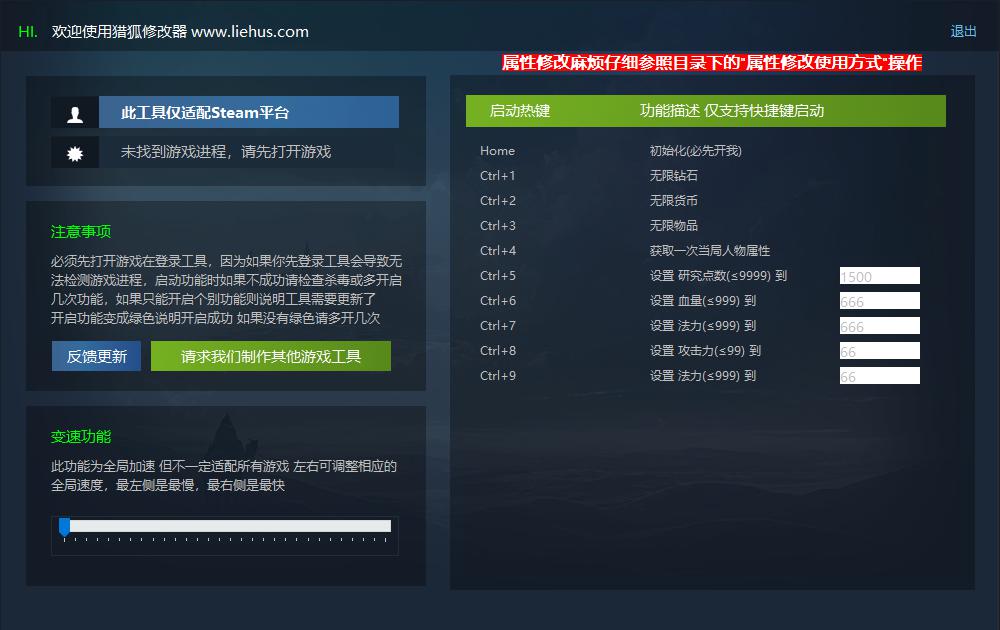Screen dimensions: 1000x630
Task: Click 请求我们制作其他游戏工具 button
Action: (x=271, y=356)
